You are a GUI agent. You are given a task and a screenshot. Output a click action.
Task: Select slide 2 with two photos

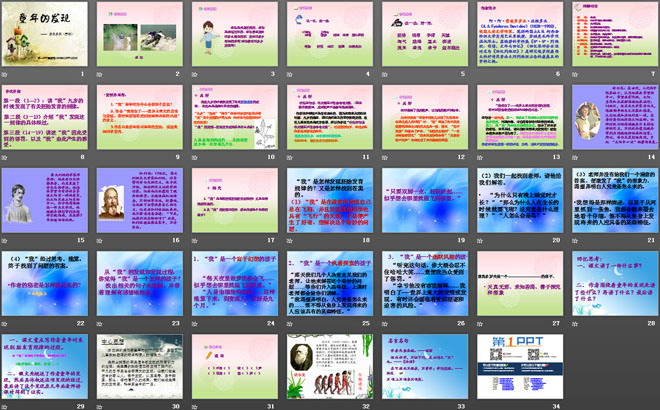[x=140, y=34]
